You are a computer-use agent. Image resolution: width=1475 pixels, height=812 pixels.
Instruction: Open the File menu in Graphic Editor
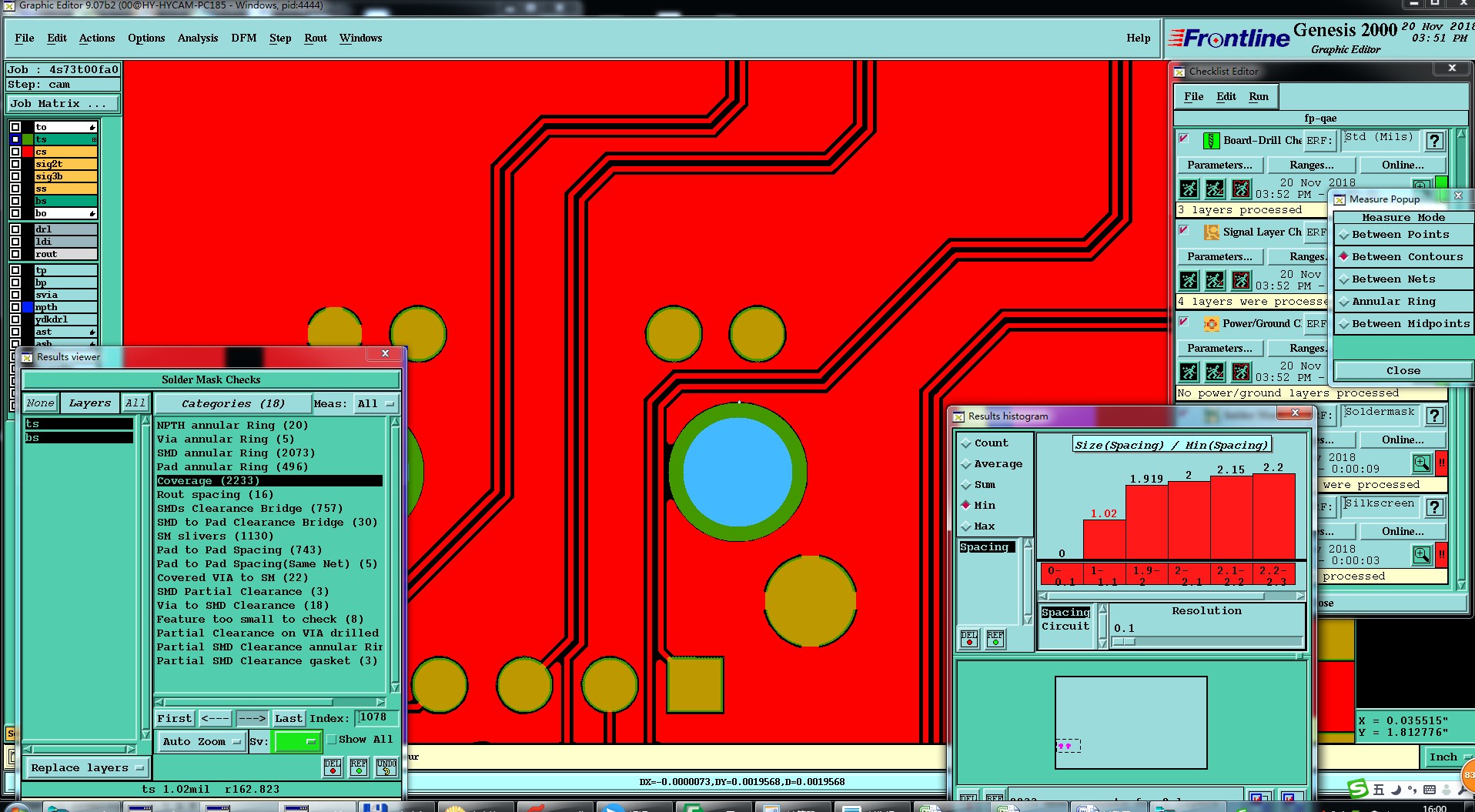(25, 38)
